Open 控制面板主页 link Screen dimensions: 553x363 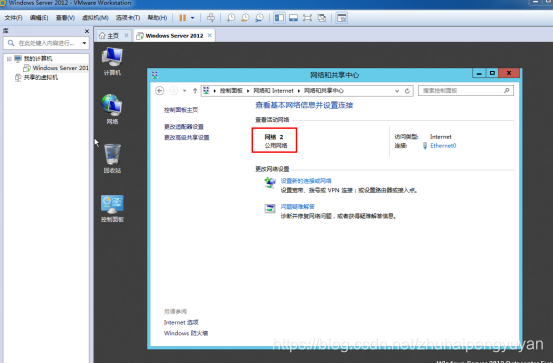pos(181,110)
